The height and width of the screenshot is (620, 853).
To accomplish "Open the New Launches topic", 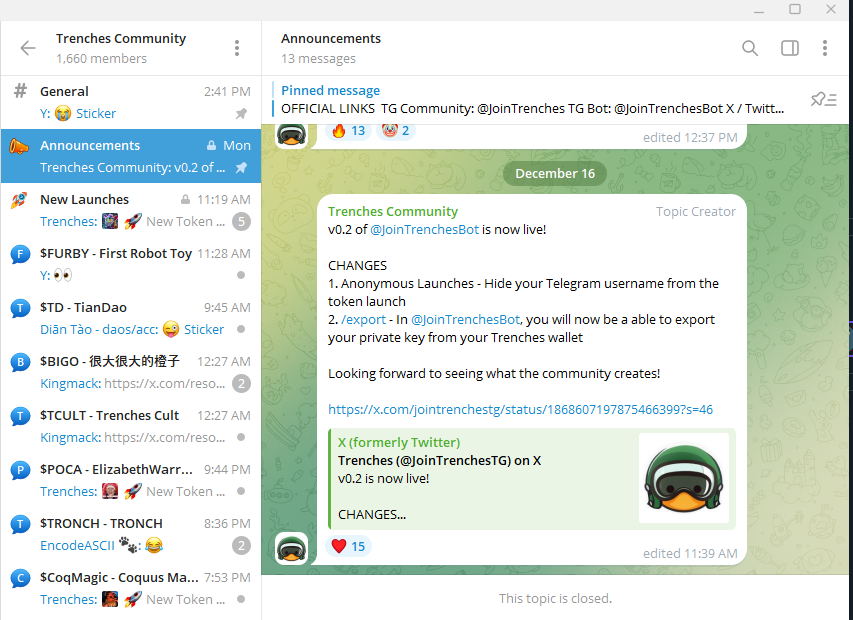I will pos(131,210).
